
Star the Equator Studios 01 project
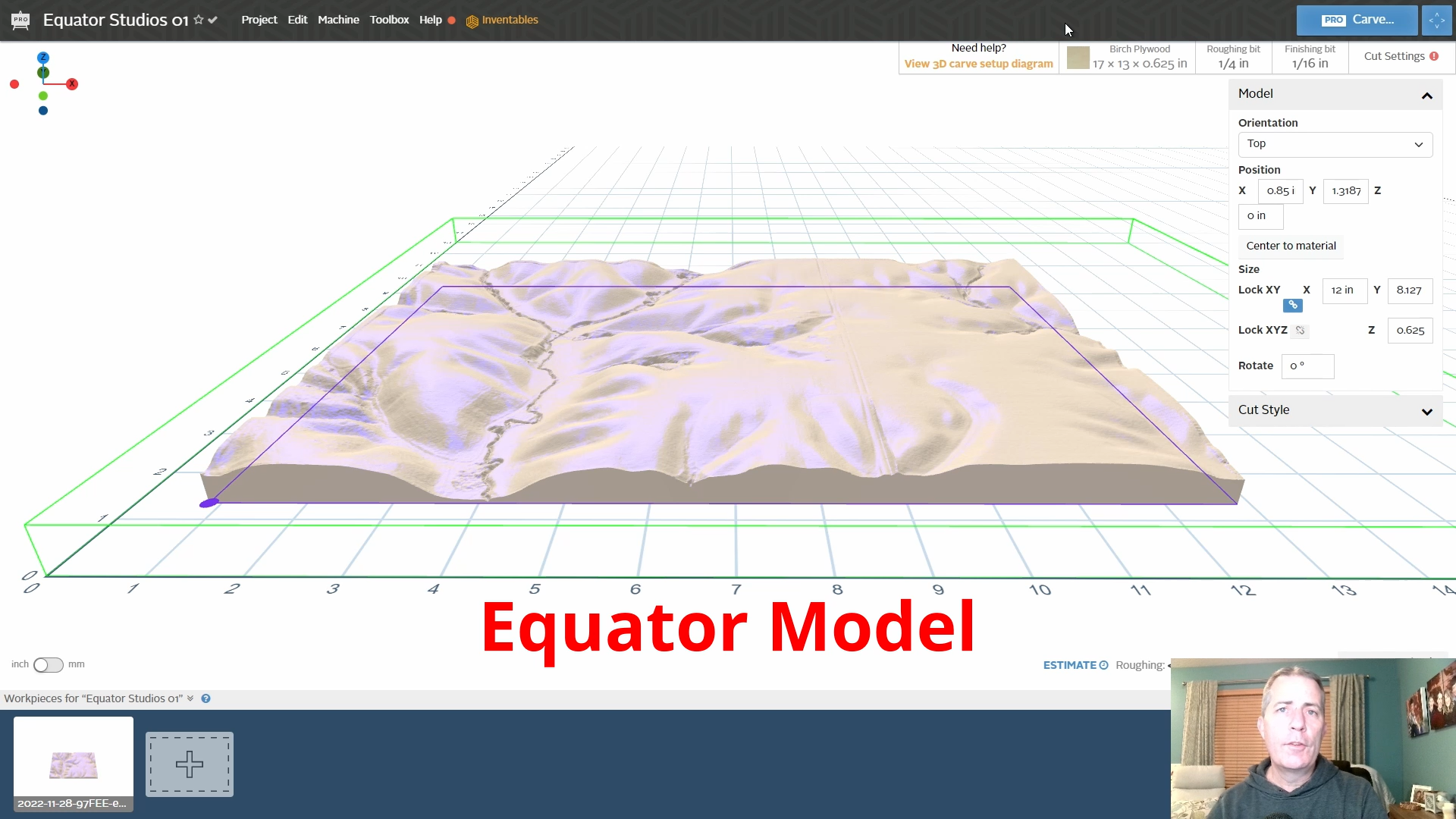(x=198, y=20)
